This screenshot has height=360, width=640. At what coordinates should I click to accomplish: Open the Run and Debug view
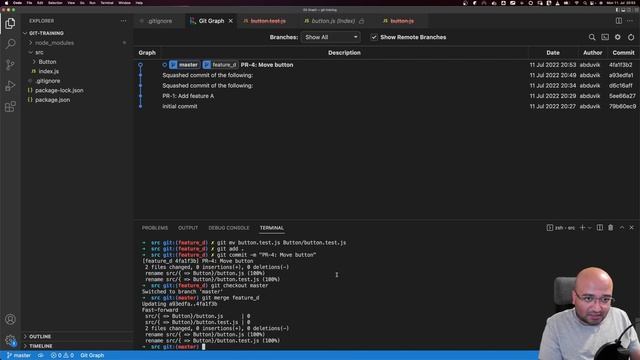click(10, 86)
